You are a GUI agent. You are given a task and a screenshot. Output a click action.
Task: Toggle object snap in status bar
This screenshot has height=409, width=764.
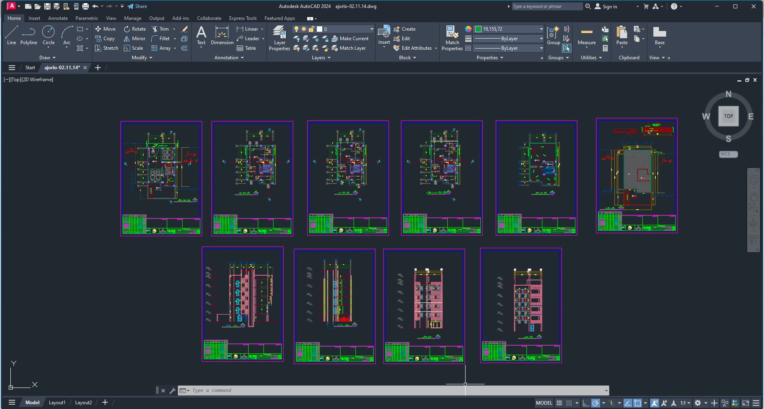(637, 403)
